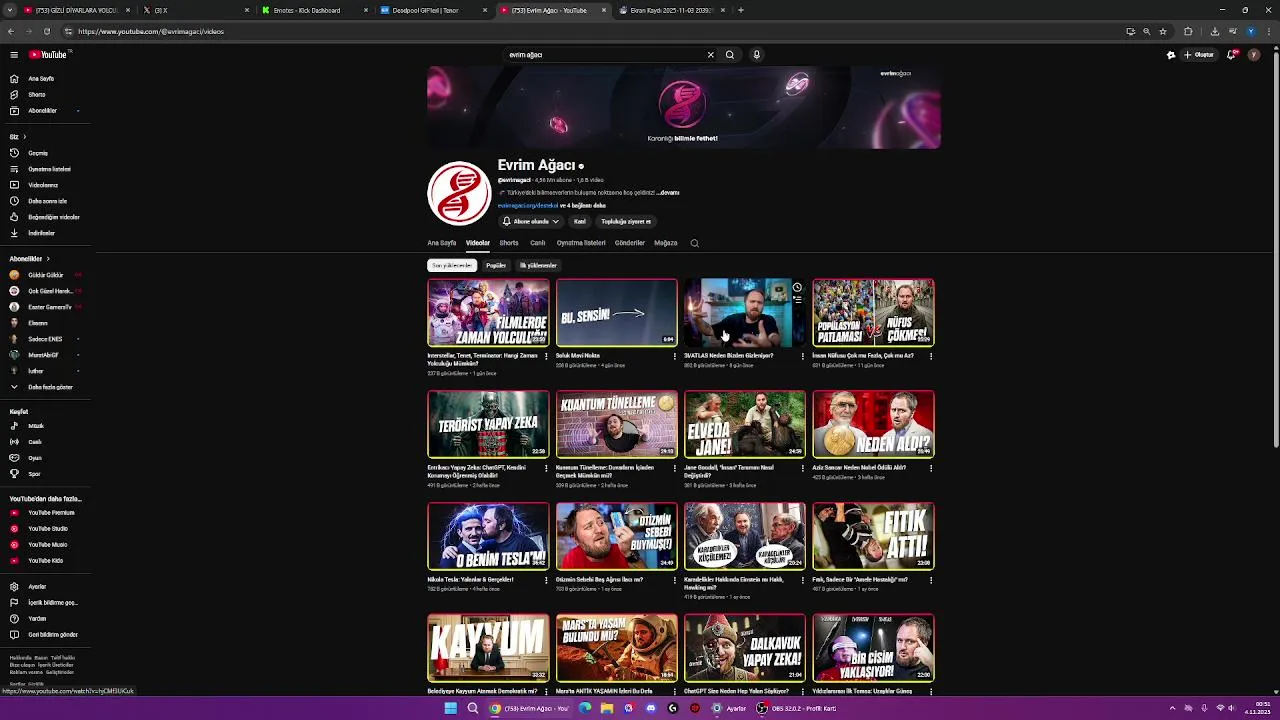This screenshot has height=720, width=1280.
Task: Bookmark this page with star icon
Action: click(1163, 31)
